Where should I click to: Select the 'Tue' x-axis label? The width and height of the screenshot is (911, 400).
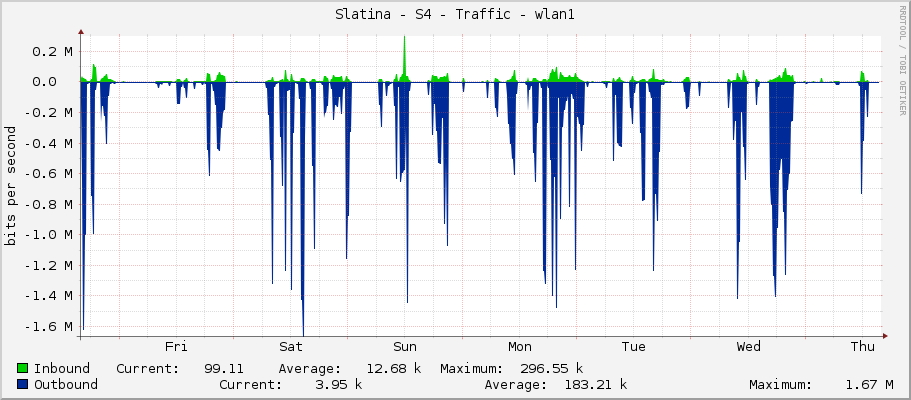click(x=633, y=347)
